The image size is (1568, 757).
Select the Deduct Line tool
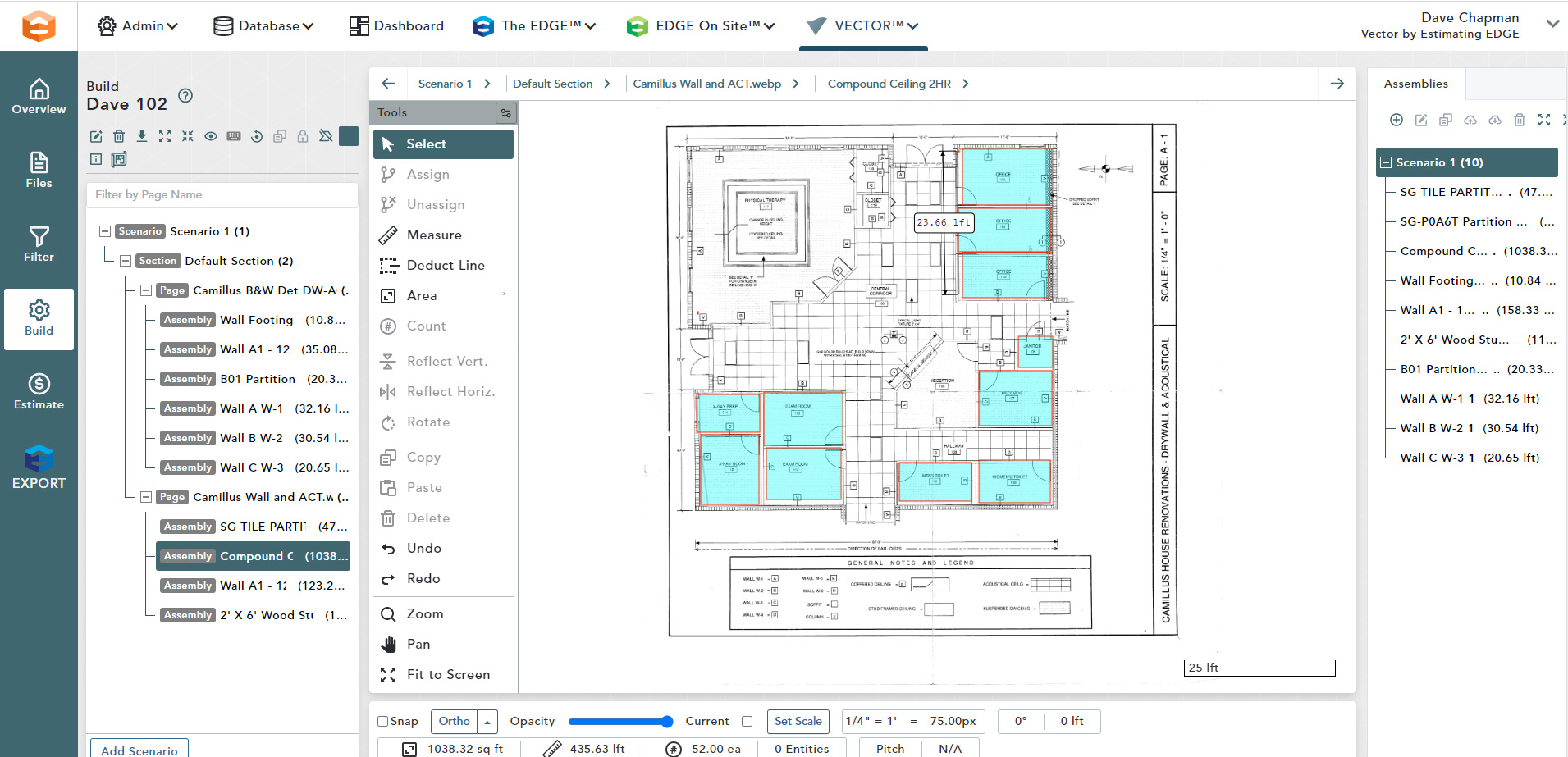pos(443,265)
